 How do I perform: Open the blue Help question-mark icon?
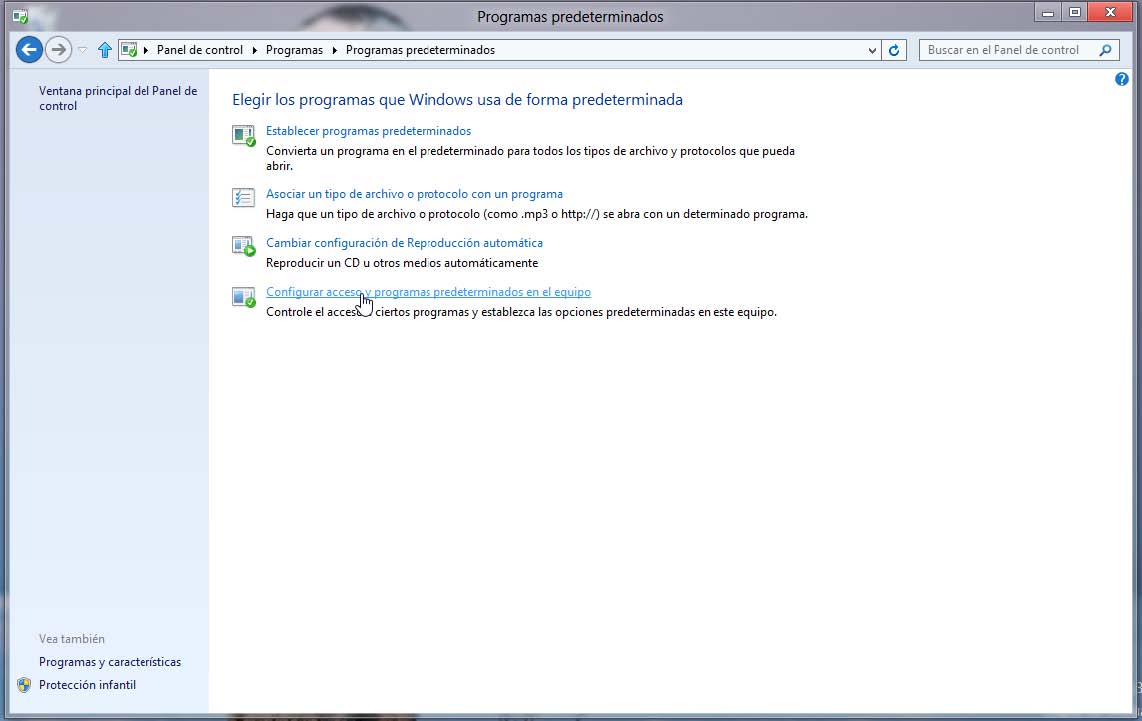(x=1122, y=79)
